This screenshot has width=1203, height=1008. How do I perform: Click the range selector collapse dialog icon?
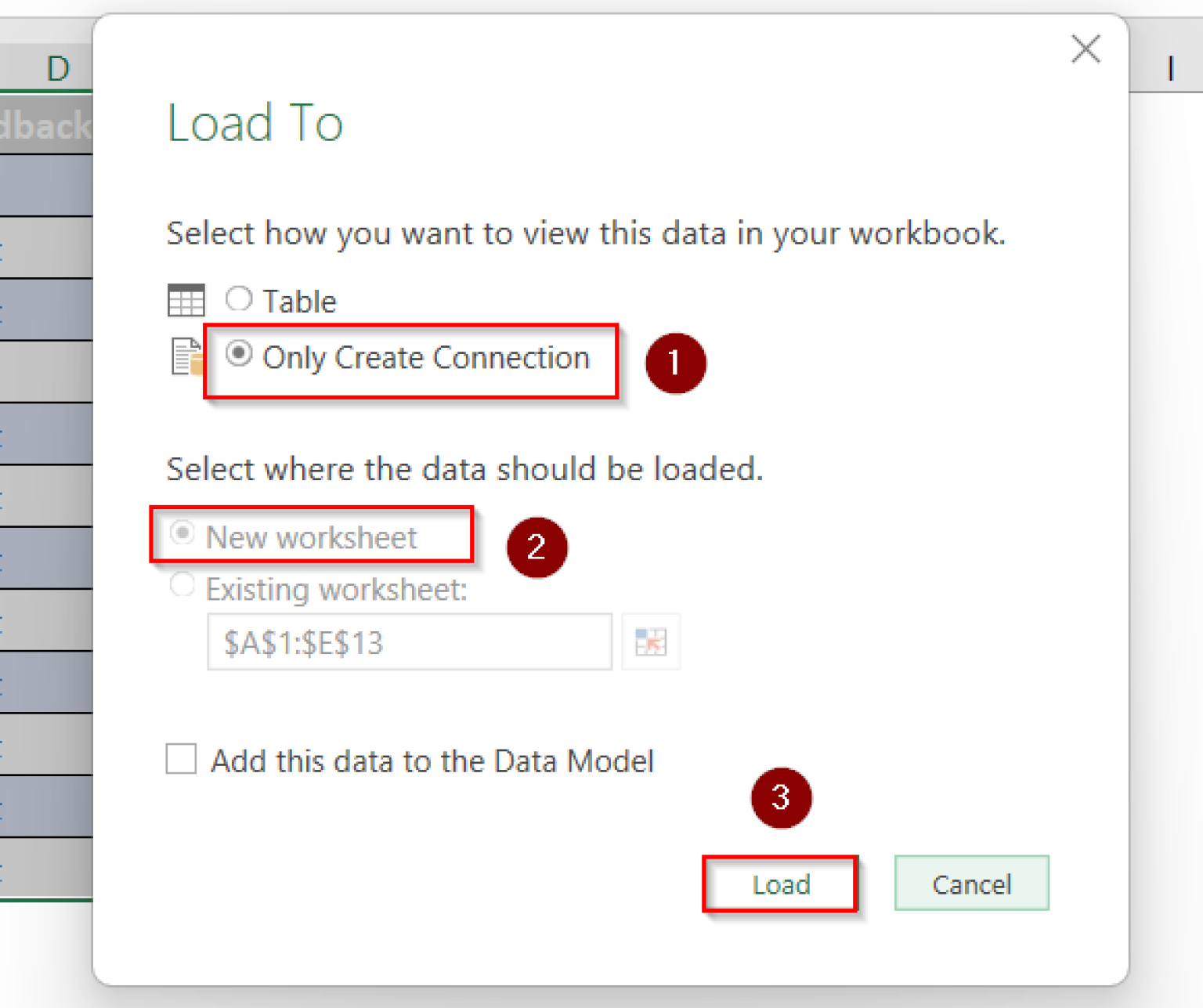pos(651,641)
